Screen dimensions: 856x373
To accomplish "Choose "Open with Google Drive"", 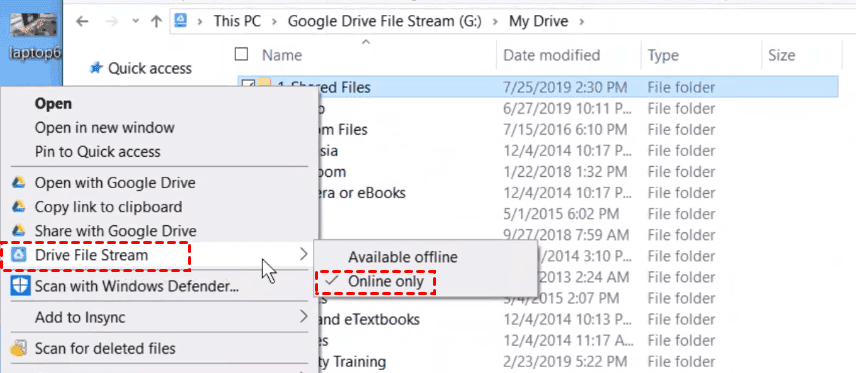I will (x=115, y=182).
